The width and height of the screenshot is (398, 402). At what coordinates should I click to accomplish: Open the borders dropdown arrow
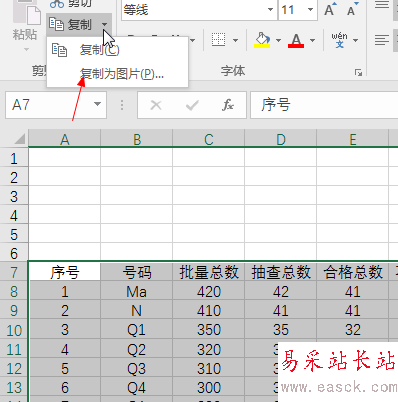(235, 40)
